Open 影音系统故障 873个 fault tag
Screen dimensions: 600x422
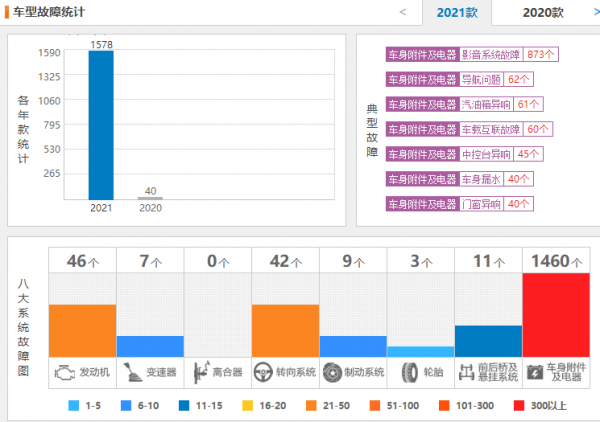[x=472, y=54]
